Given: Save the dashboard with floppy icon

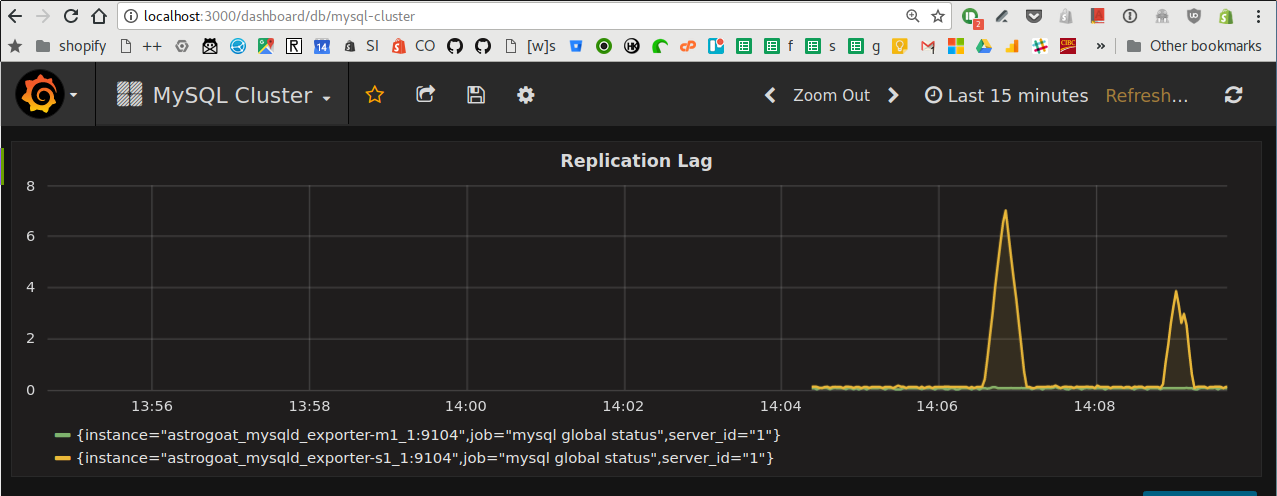Looking at the screenshot, I should 476,95.
